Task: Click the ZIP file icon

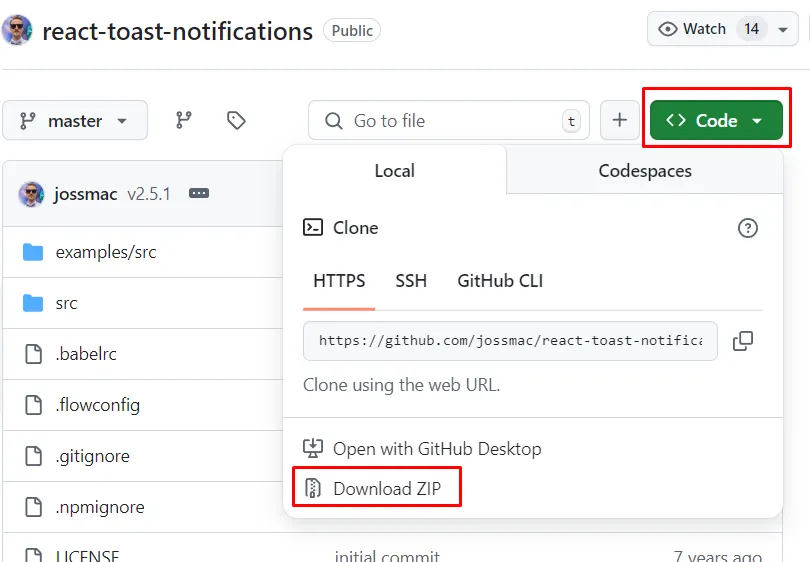Action: [313, 488]
